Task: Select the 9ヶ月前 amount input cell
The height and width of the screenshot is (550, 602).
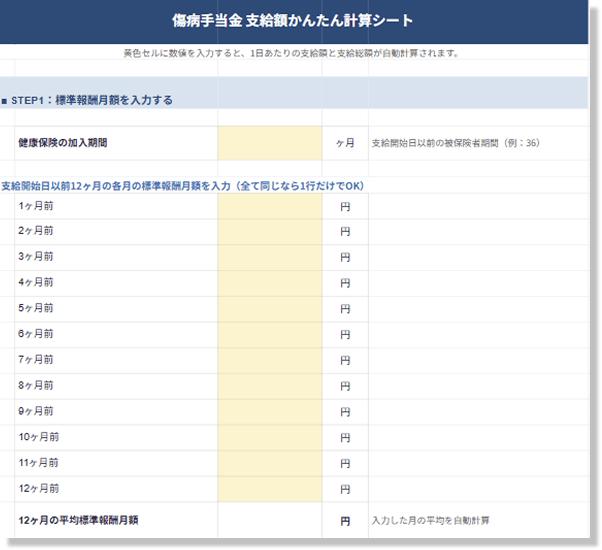Action: click(270, 412)
